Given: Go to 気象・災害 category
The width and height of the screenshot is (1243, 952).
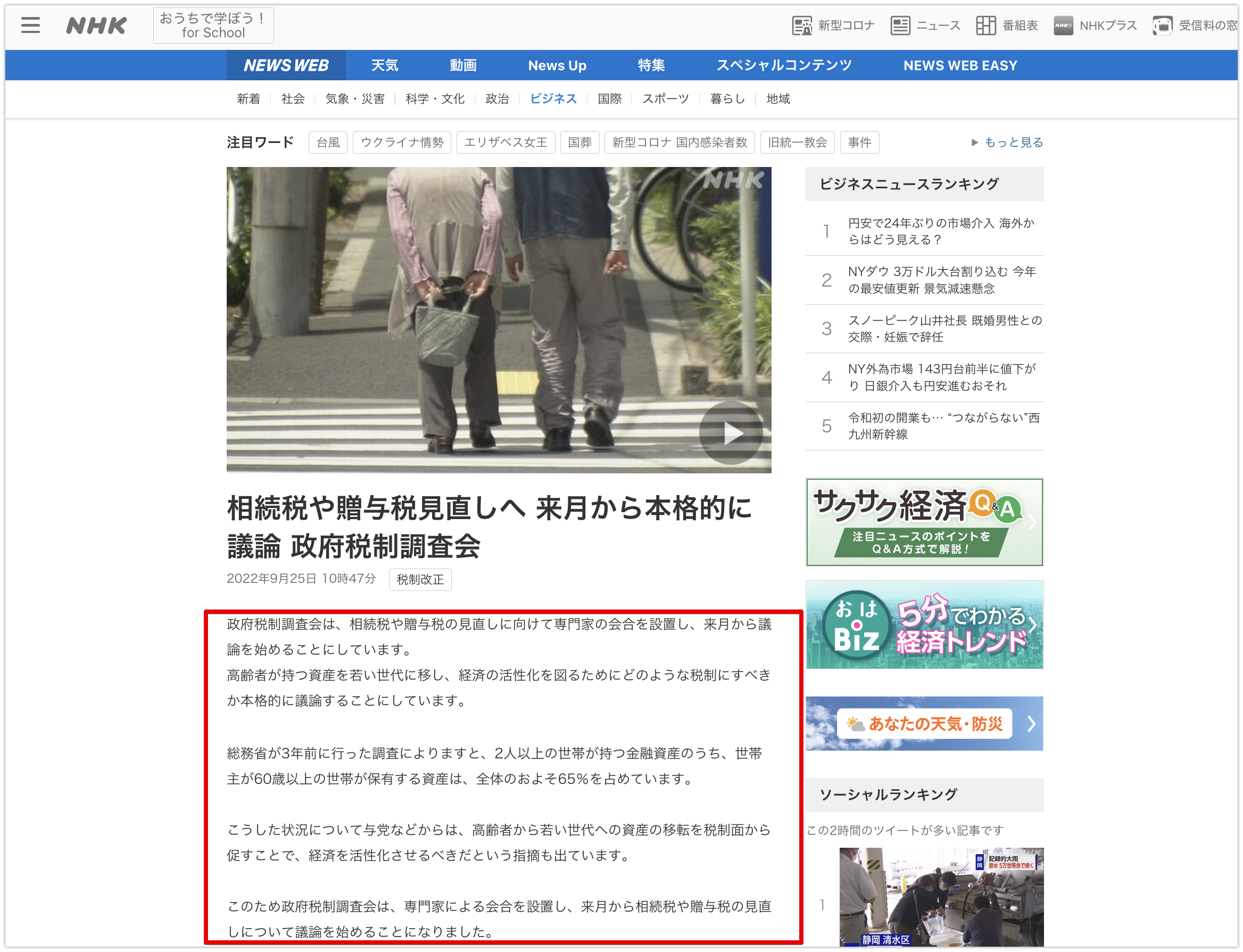Looking at the screenshot, I should click(355, 98).
